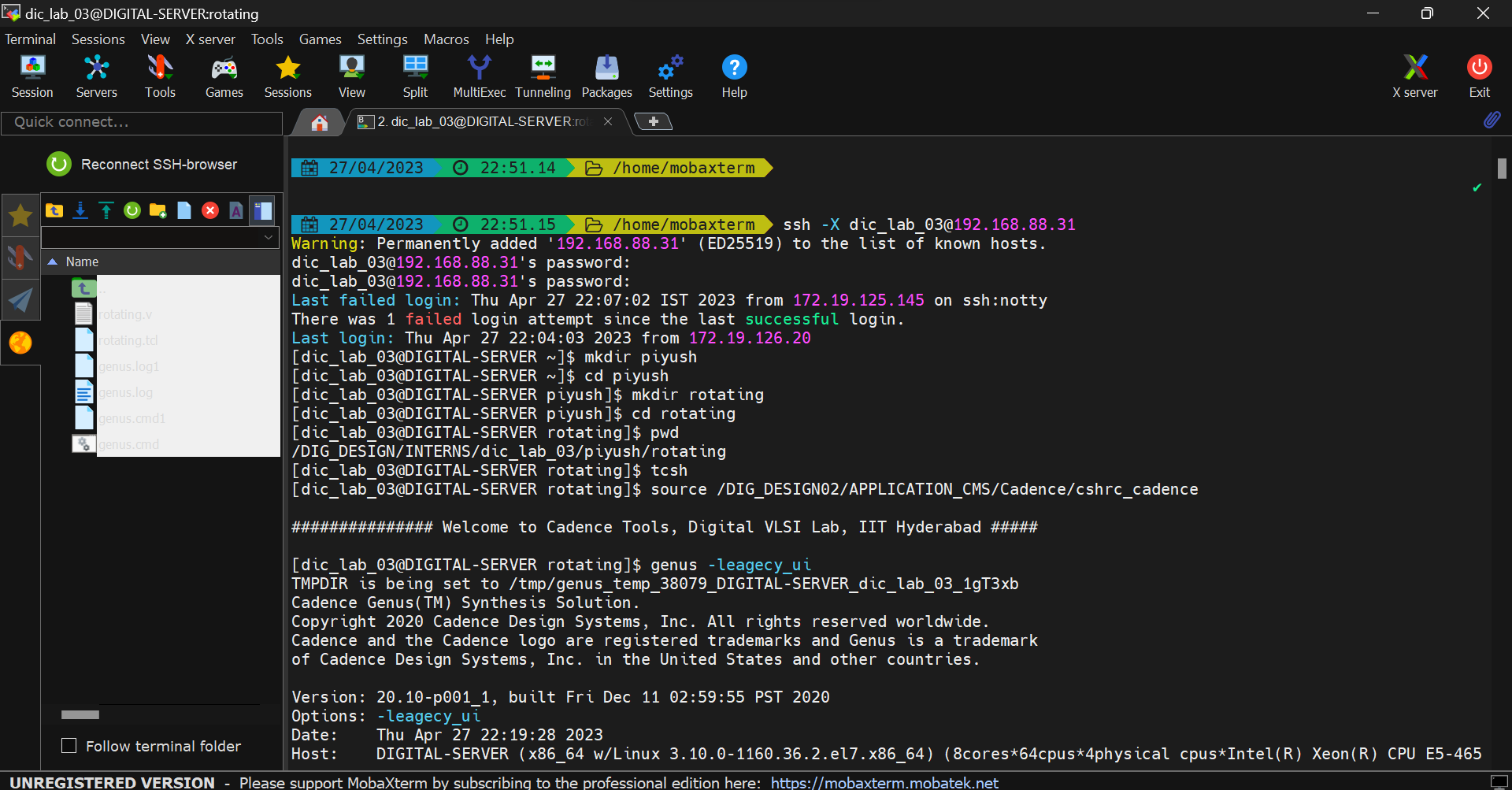Open the Macros menu
Image resolution: width=1512 pixels, height=790 pixels.
tap(446, 39)
